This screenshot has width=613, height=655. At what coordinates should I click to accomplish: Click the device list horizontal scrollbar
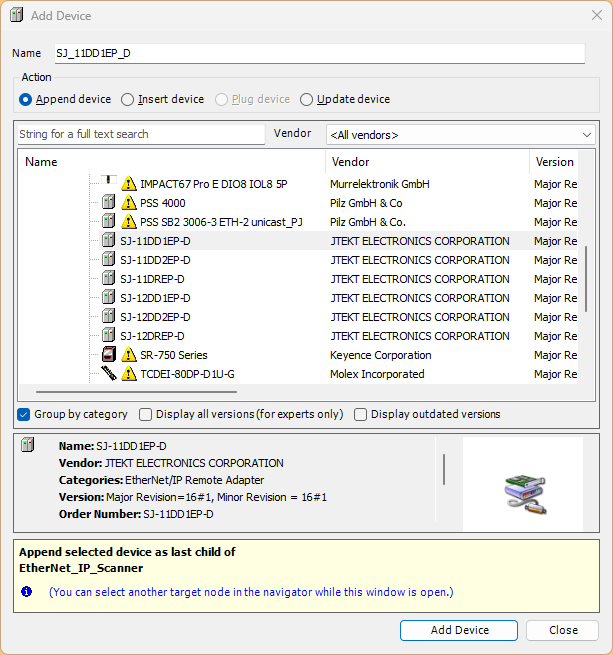coord(136,392)
